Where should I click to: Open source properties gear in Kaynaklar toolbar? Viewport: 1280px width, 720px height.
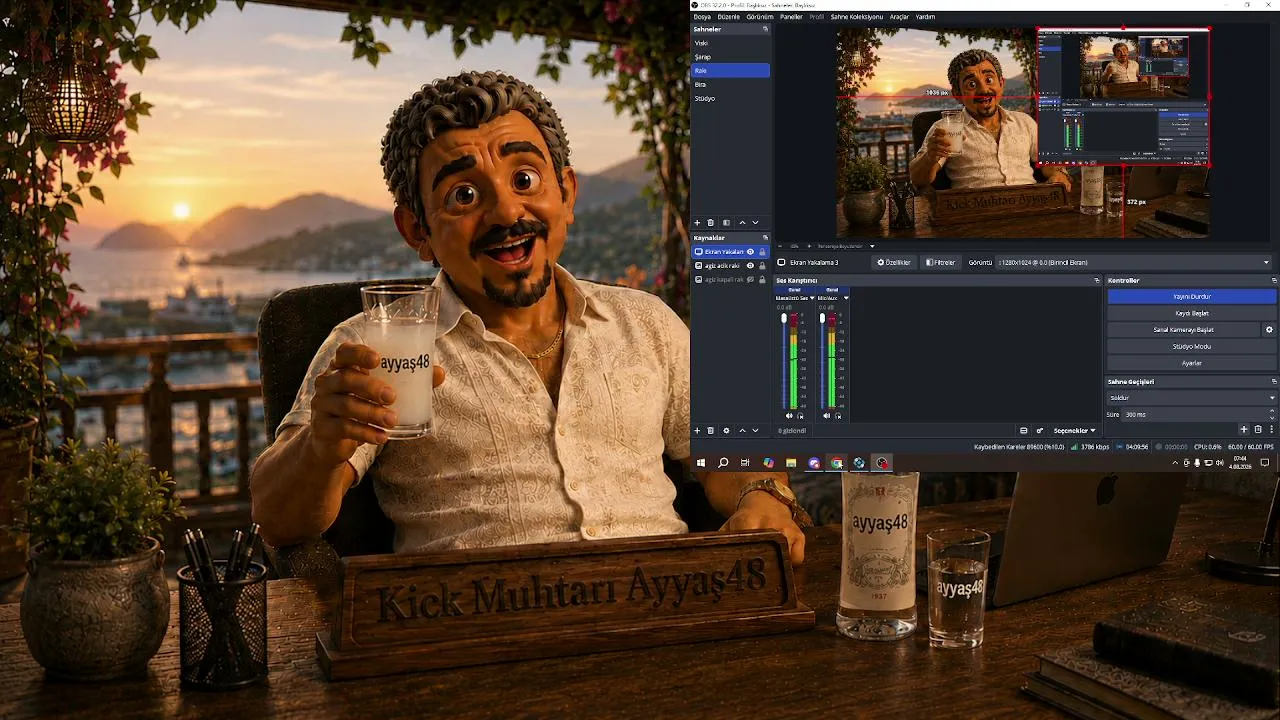tap(726, 430)
